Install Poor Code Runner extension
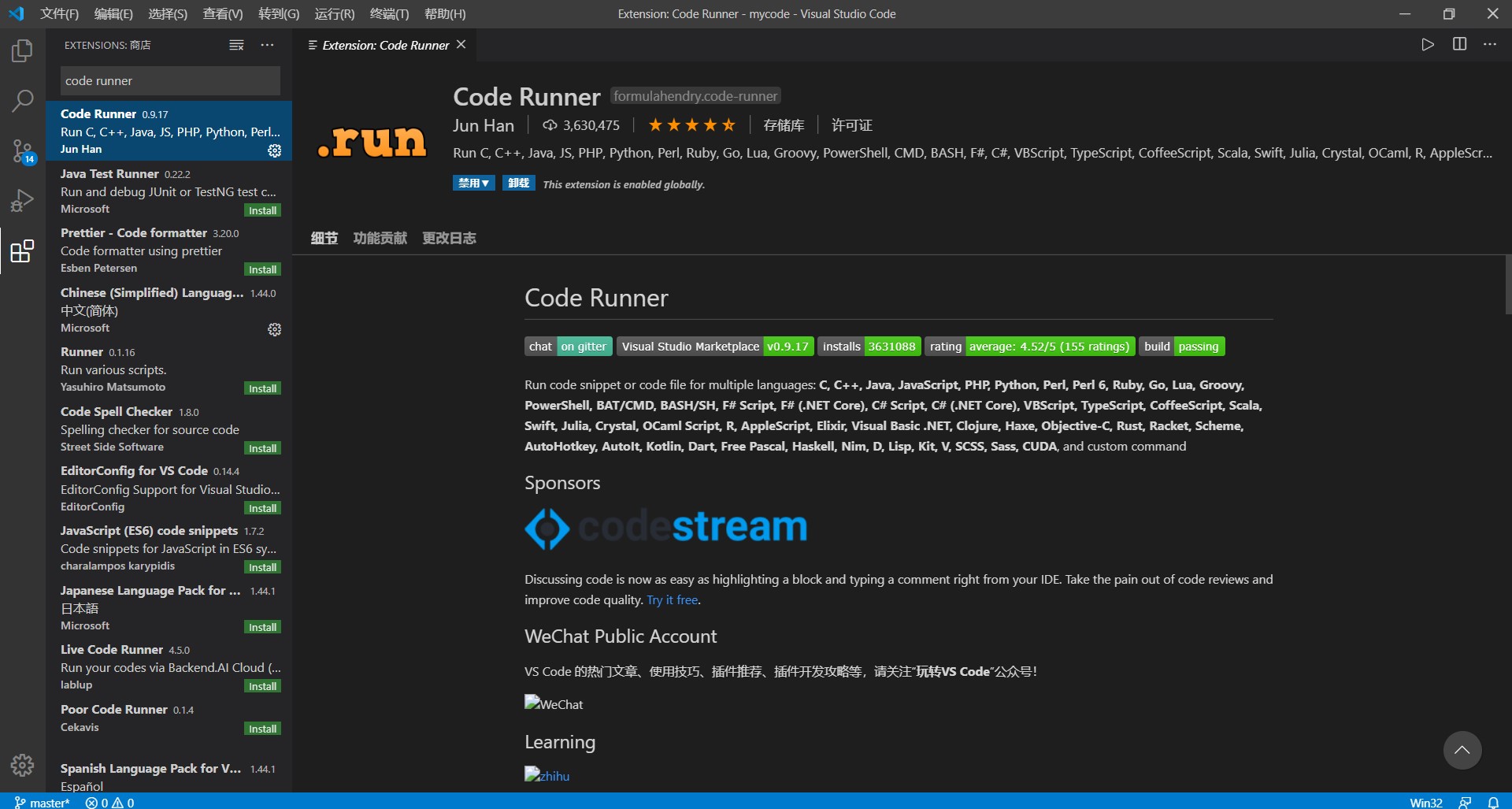The height and width of the screenshot is (809, 1512). (x=262, y=729)
